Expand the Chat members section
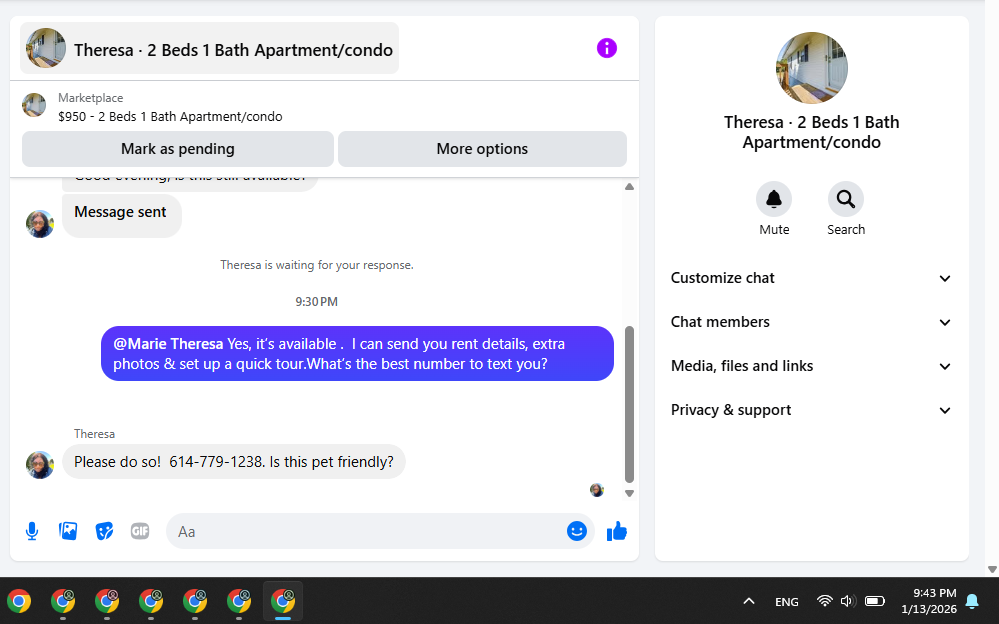 click(811, 322)
